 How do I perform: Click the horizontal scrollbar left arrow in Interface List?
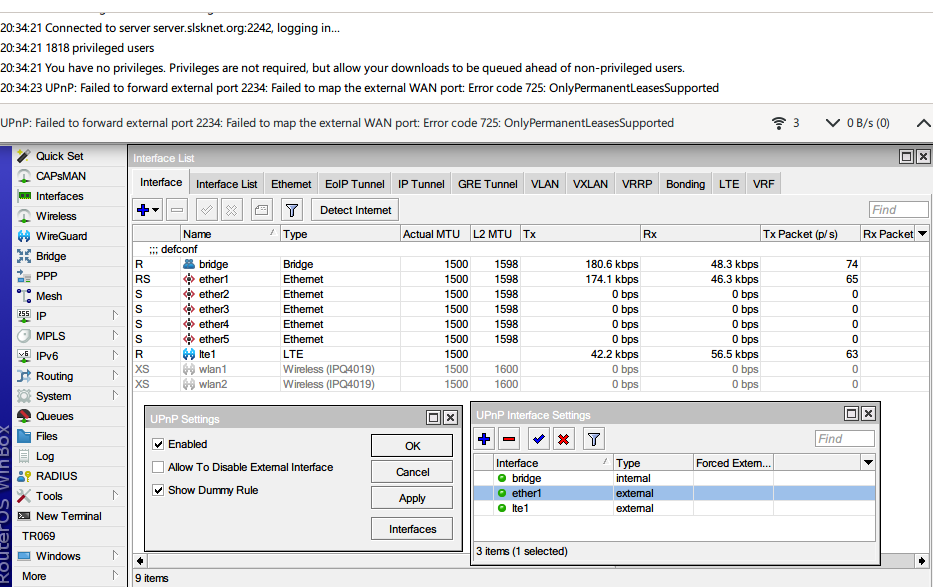click(140, 560)
